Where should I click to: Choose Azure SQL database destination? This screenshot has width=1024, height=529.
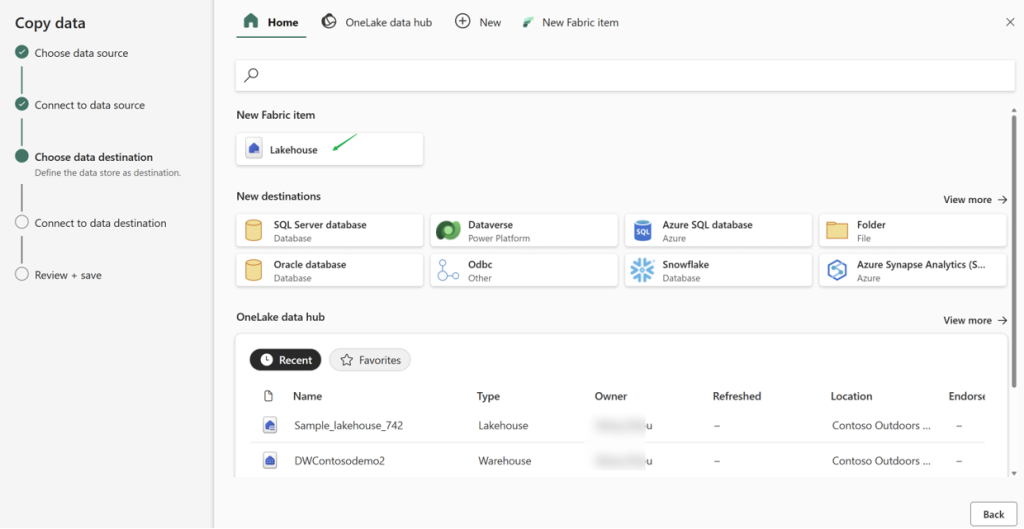(x=718, y=231)
